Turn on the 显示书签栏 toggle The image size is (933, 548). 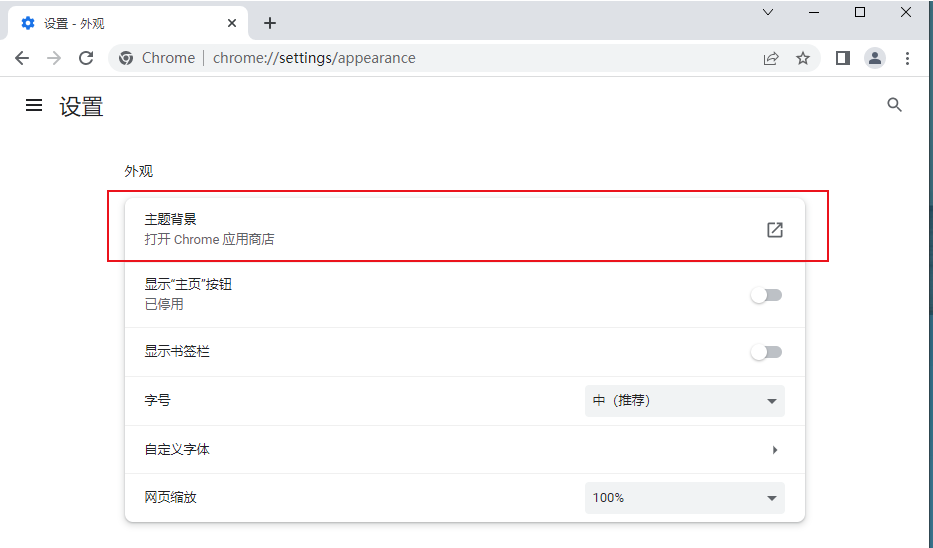click(x=766, y=352)
